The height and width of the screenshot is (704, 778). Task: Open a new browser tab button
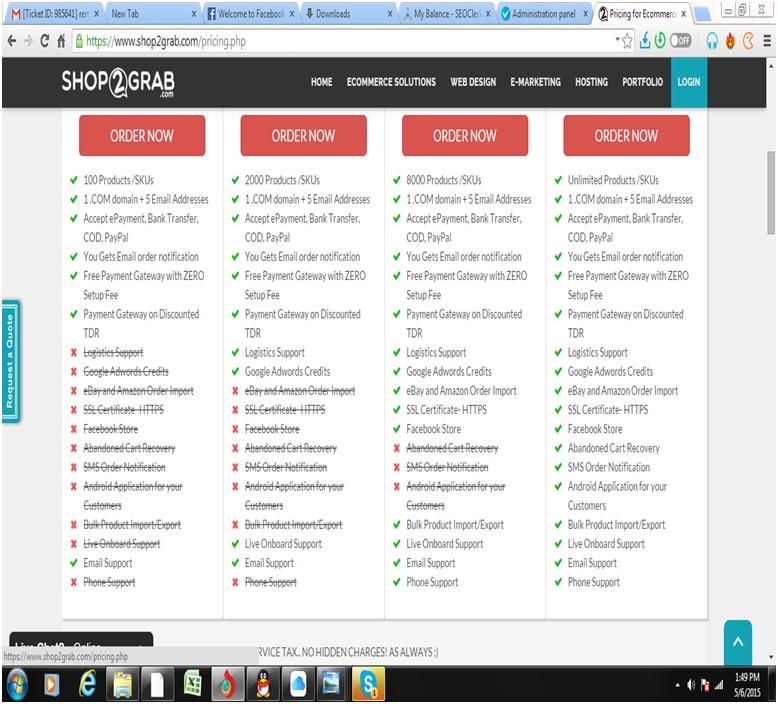click(702, 14)
